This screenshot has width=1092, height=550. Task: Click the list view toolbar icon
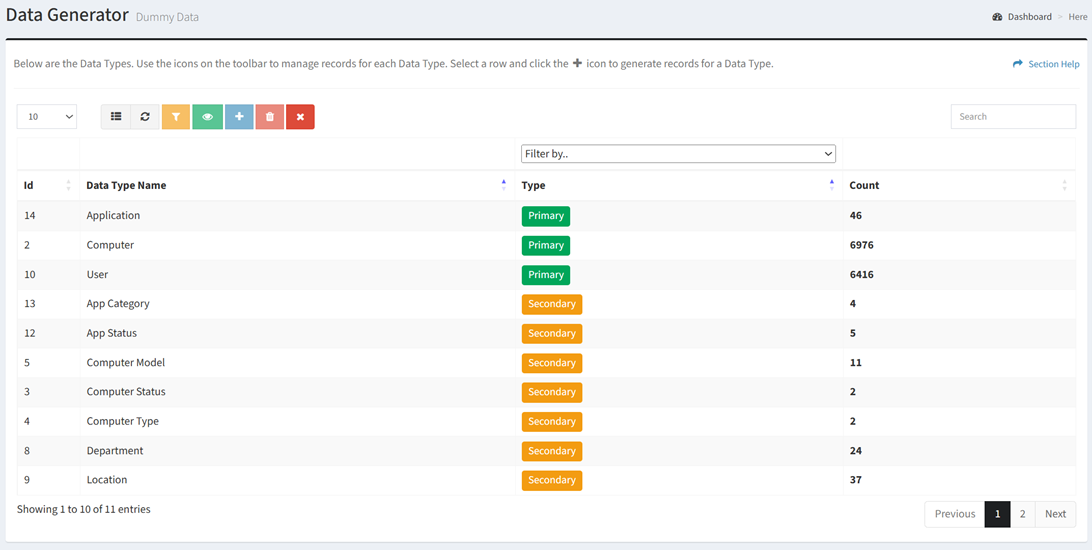116,117
